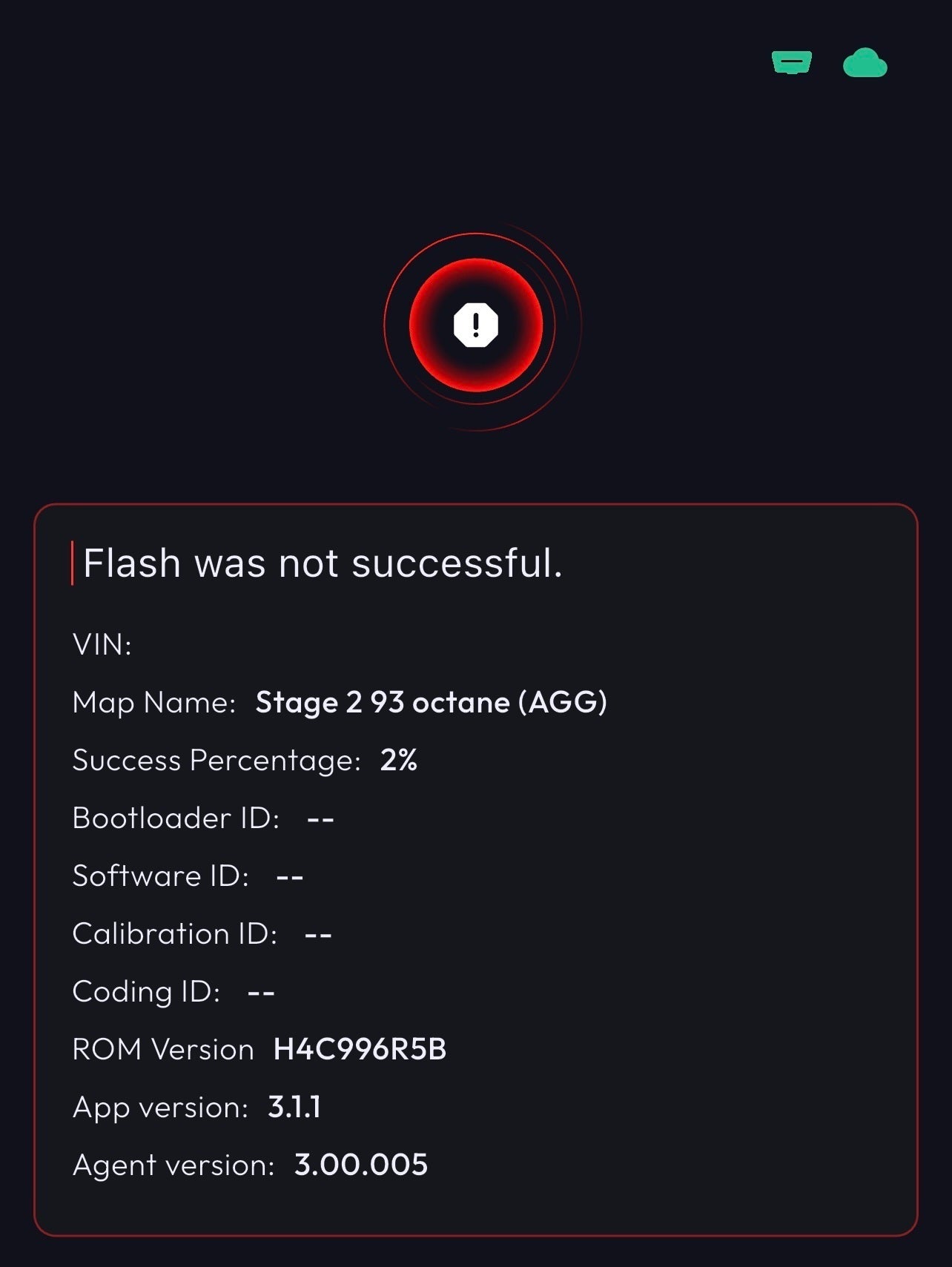The width and height of the screenshot is (952, 1267).
Task: Tap the Coding ID dashes value
Action: tap(261, 992)
